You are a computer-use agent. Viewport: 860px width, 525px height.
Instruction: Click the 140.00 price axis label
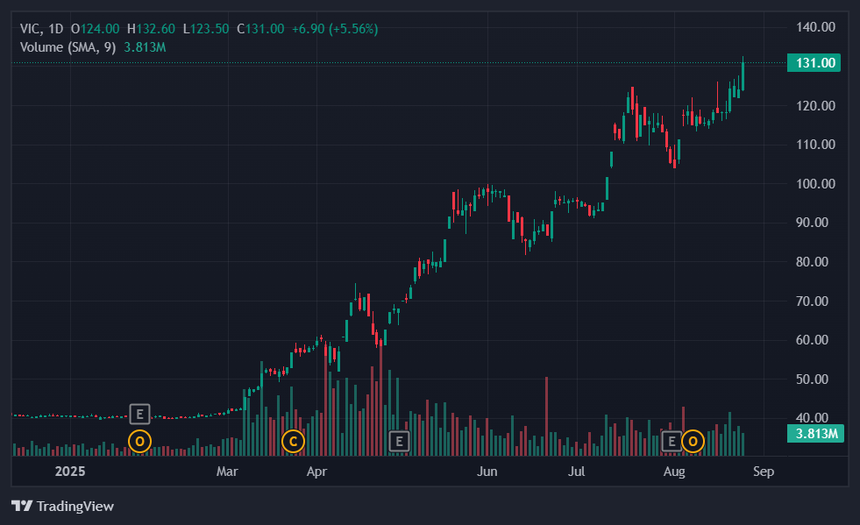(816, 27)
